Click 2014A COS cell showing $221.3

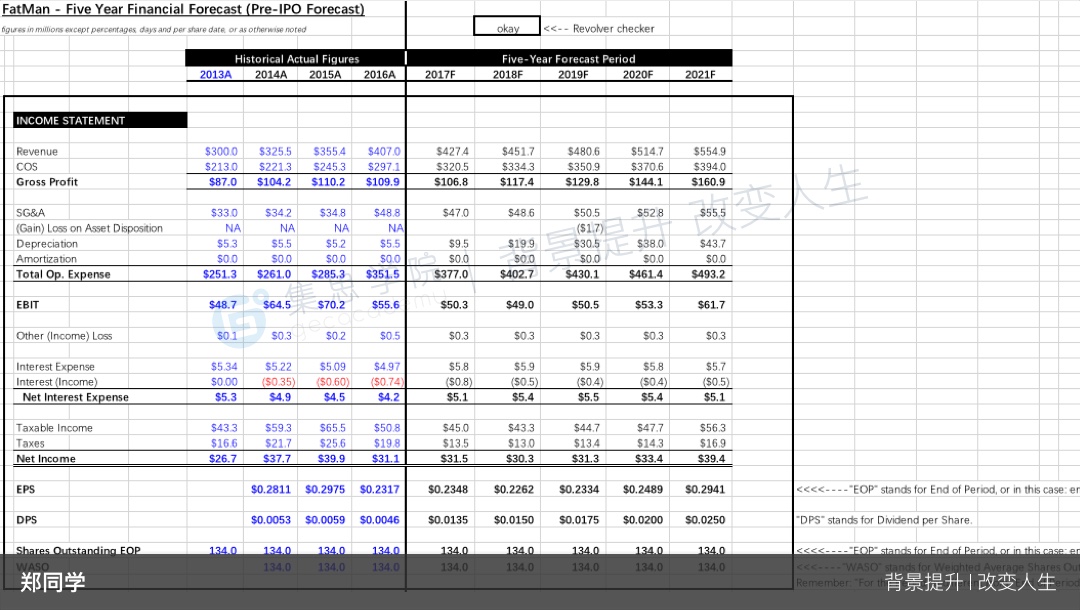click(x=276, y=167)
